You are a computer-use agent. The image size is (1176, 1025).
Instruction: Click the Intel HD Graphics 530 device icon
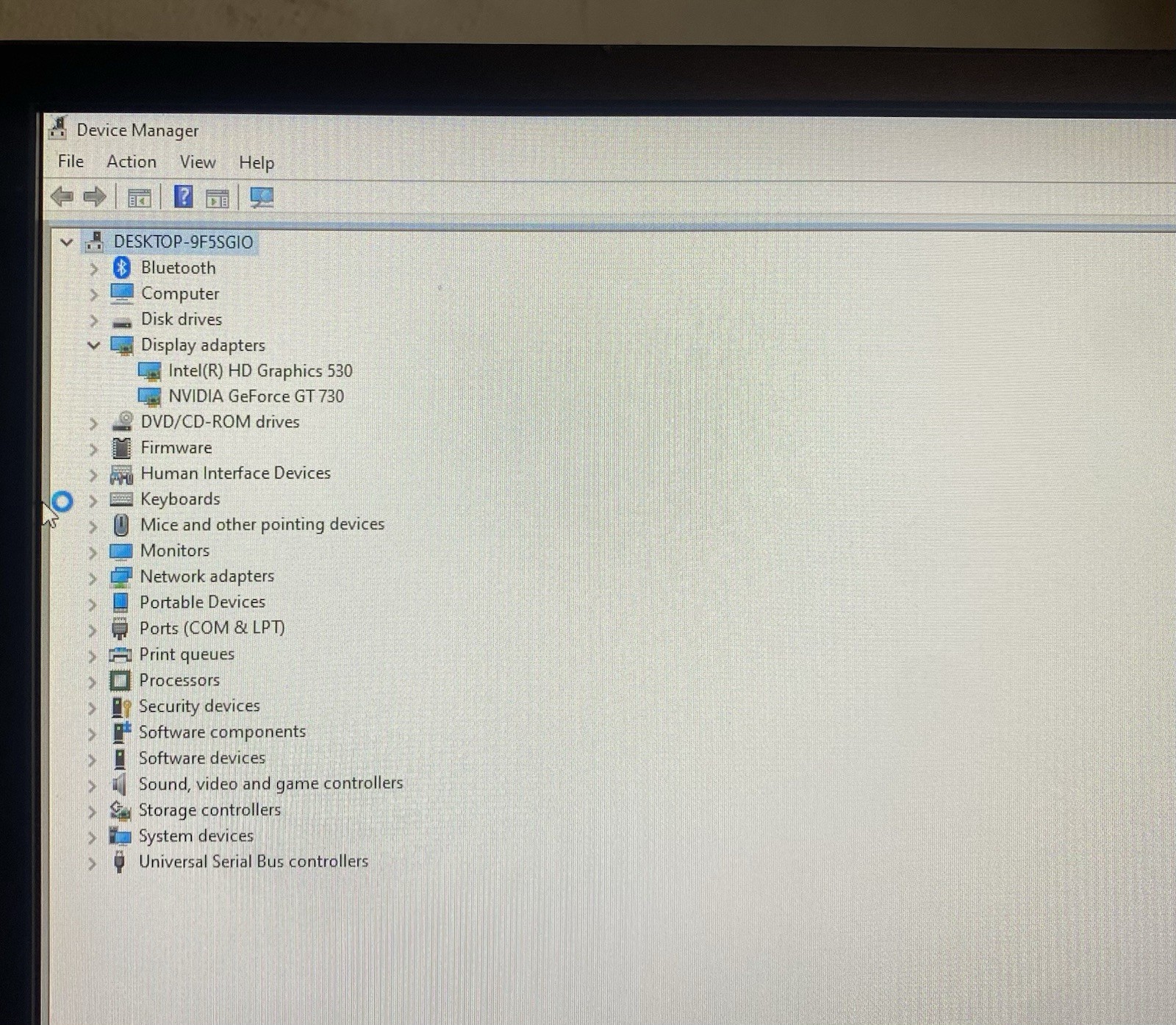pos(149,371)
